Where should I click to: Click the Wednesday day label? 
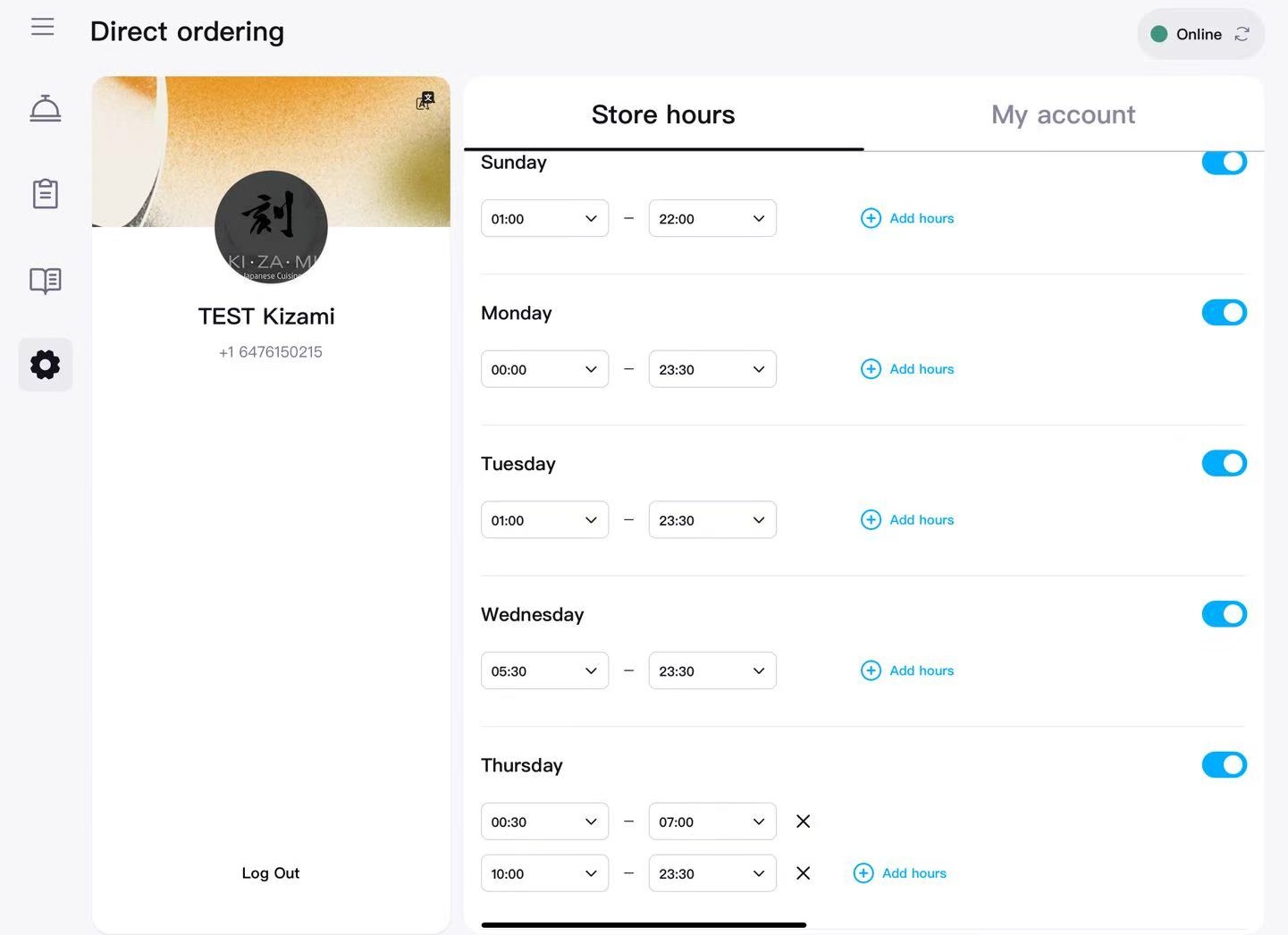[x=533, y=614]
